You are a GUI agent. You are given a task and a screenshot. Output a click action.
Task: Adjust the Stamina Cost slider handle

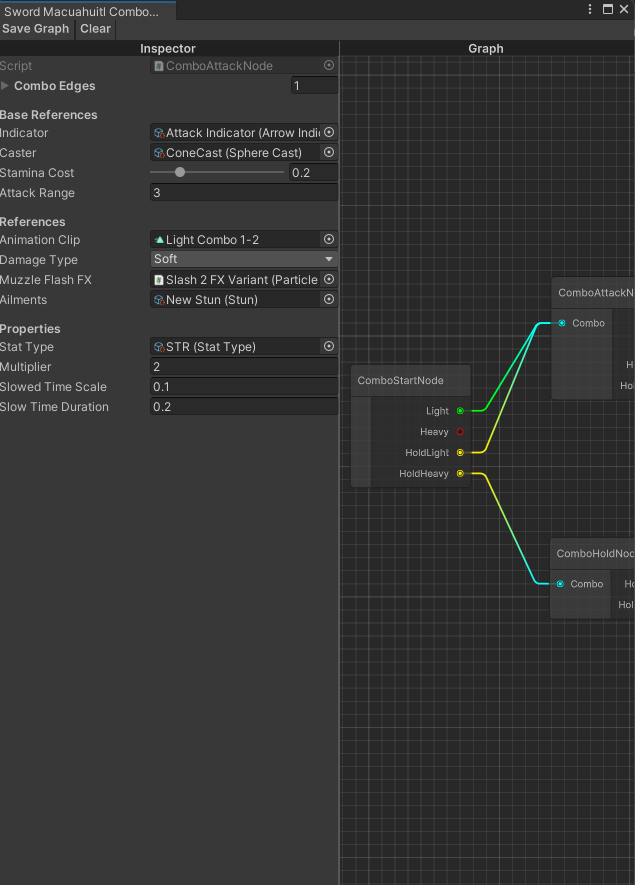pos(180,172)
